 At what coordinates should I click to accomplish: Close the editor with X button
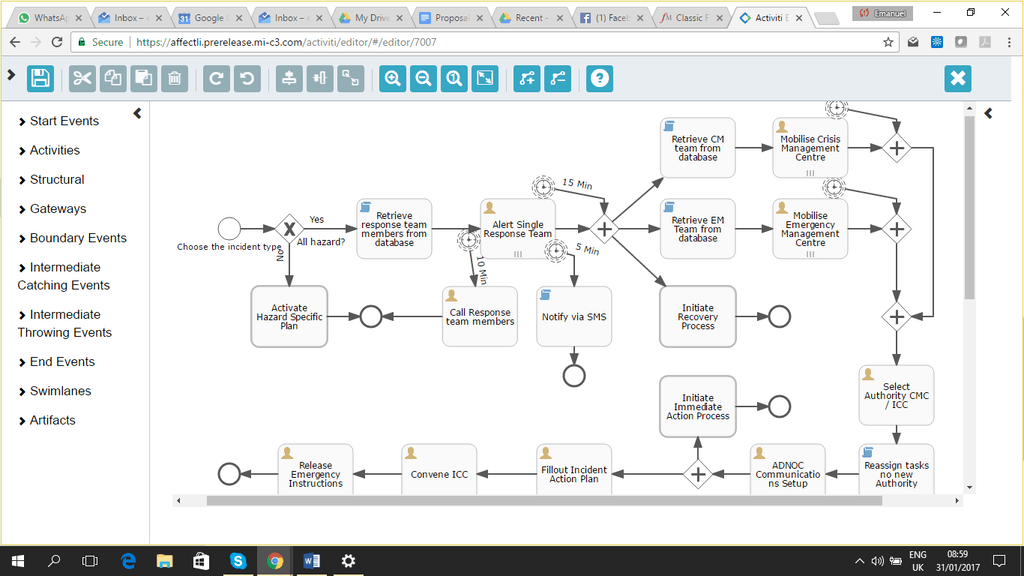click(958, 79)
